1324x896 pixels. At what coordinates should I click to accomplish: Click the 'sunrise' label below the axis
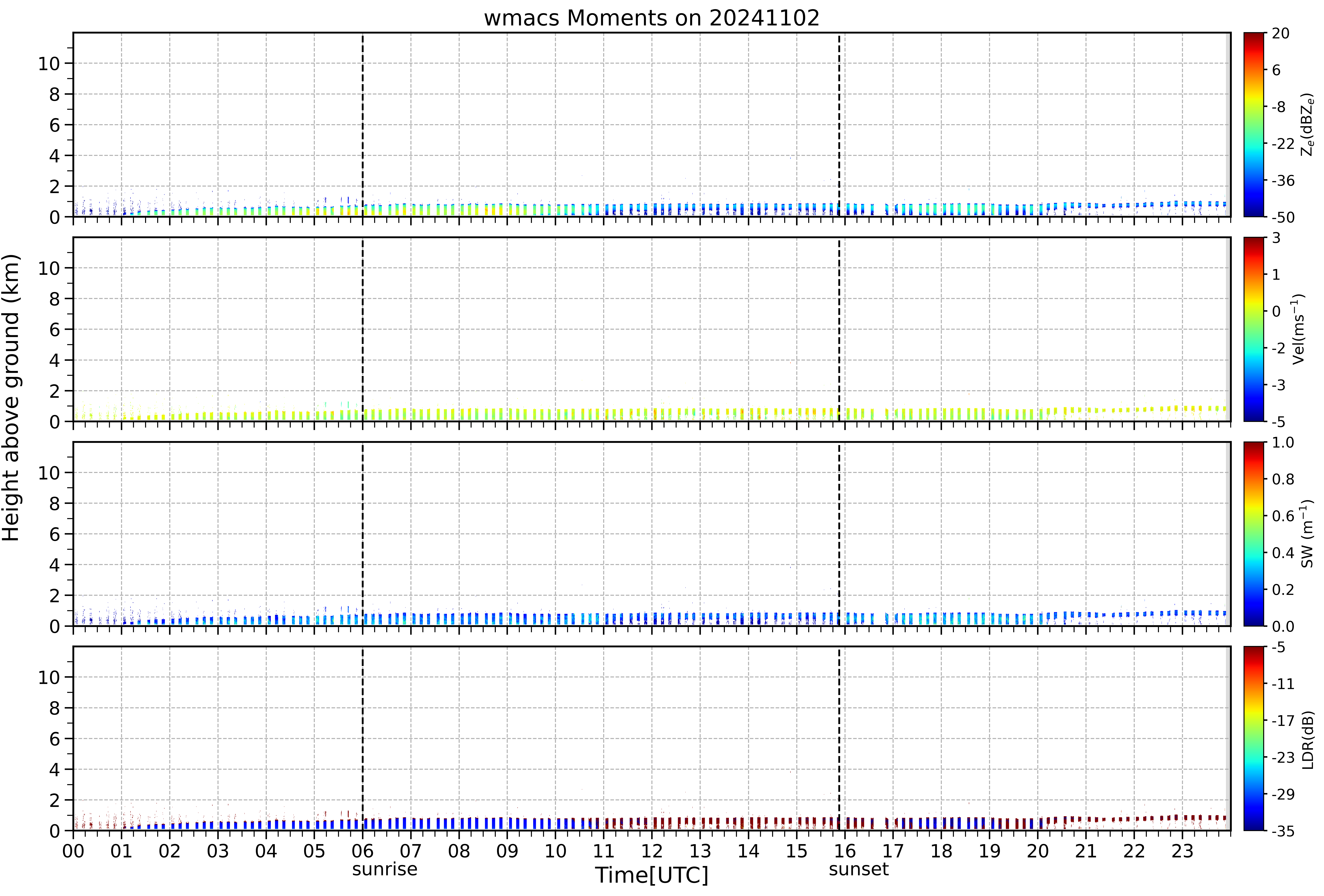coord(385,869)
